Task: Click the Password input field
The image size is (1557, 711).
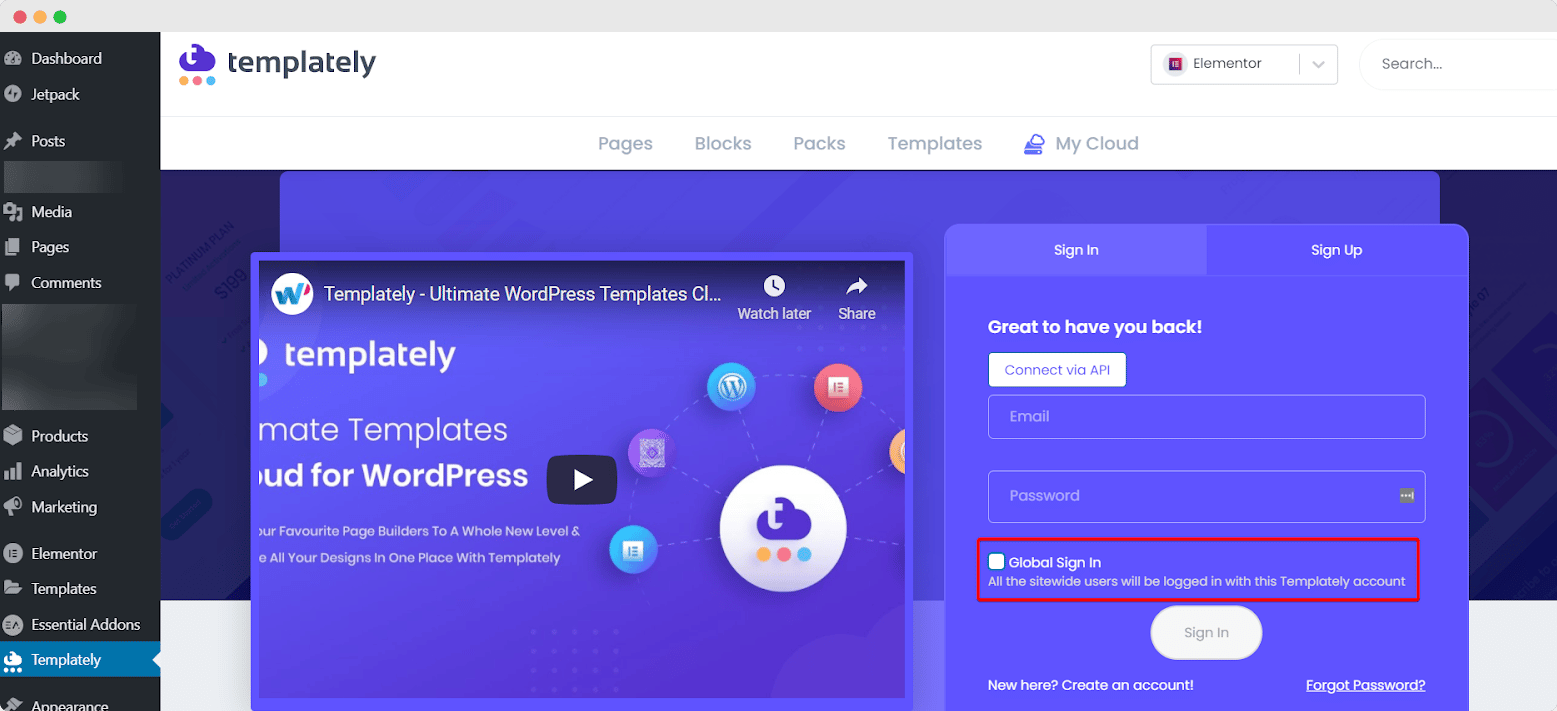Action: (1206, 497)
